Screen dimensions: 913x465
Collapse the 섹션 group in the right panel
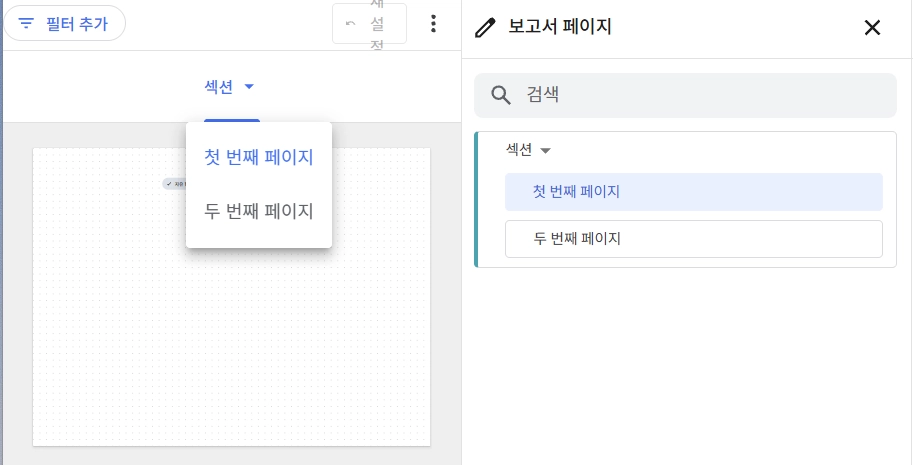tap(545, 151)
